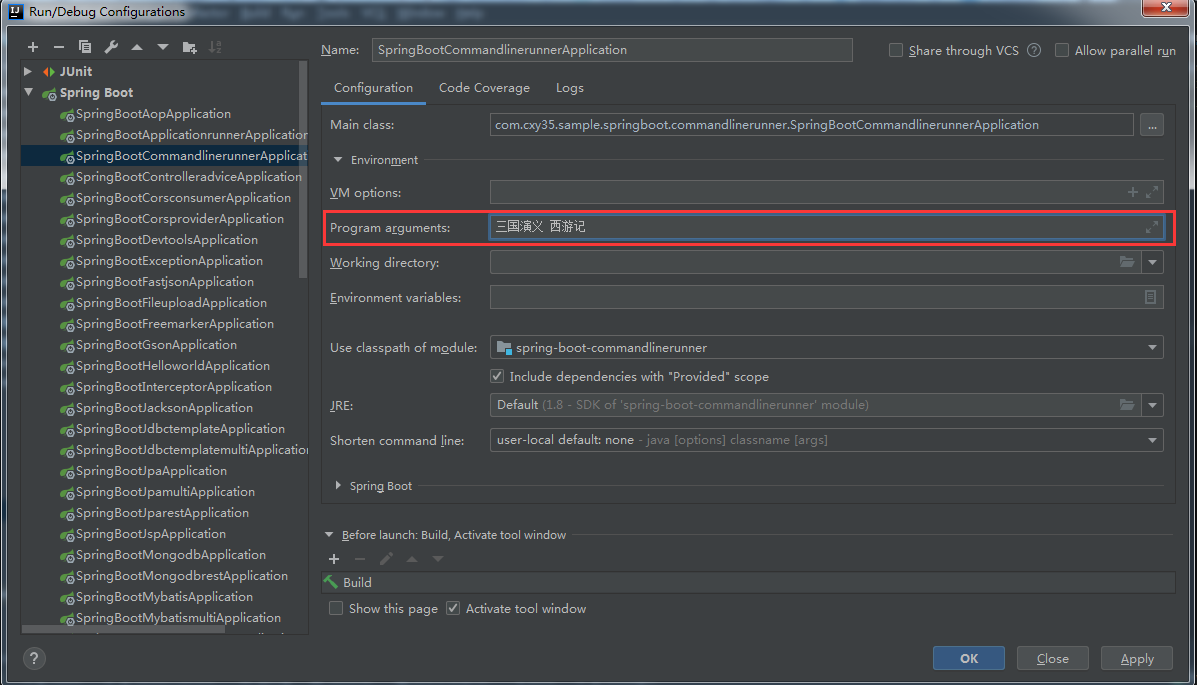Expand the Program arguments field editor
The height and width of the screenshot is (685, 1197).
tap(1152, 227)
